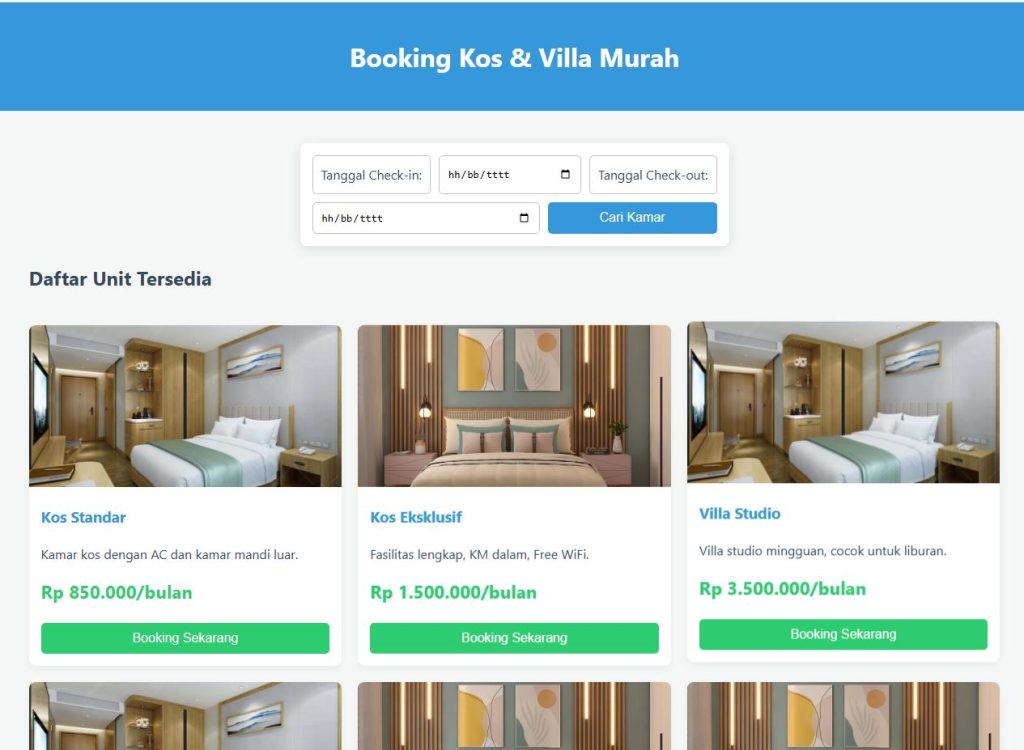Open the check-in date calendar picker icon
This screenshot has width=1024, height=750.
tap(565, 174)
